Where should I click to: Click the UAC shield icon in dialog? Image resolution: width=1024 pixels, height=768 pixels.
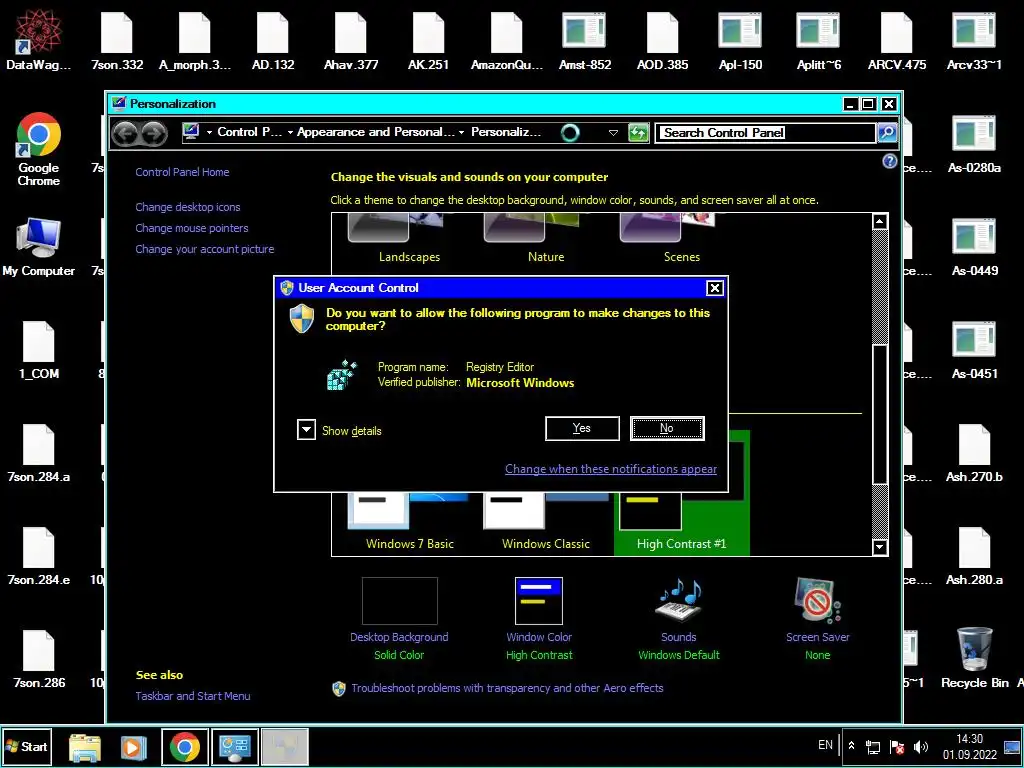tap(302, 319)
